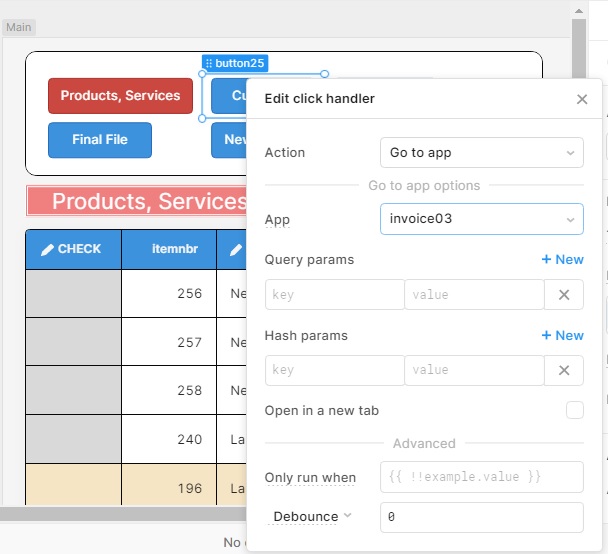The image size is (608, 554).
Task: Click the pencil icon right of itemnbr header
Action: (x=236, y=249)
